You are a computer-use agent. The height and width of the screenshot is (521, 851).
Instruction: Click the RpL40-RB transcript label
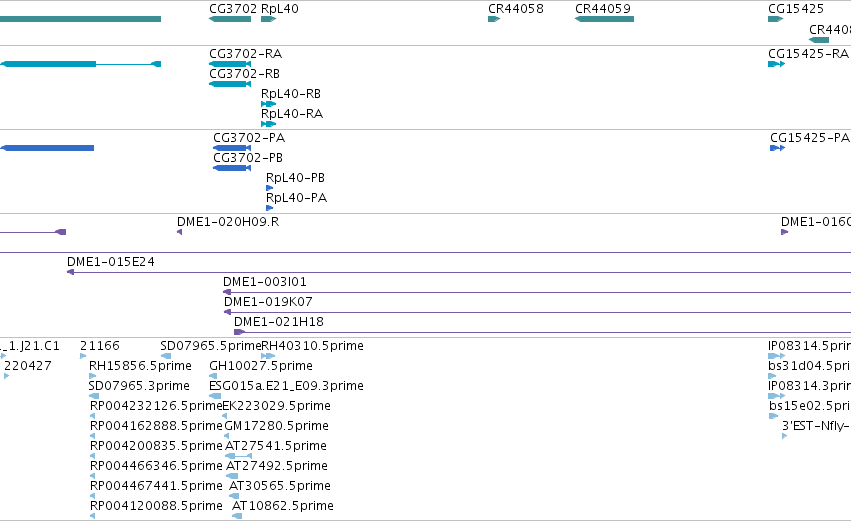coord(291,94)
